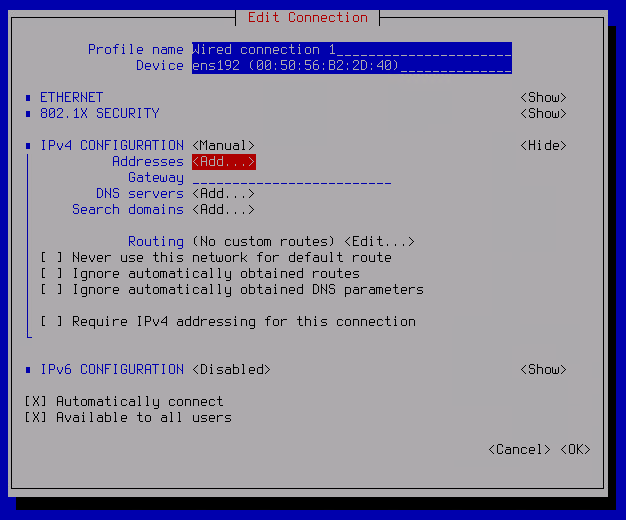Expand the ETHERNET section with Show
This screenshot has width=626, height=520.
[x=543, y=98]
